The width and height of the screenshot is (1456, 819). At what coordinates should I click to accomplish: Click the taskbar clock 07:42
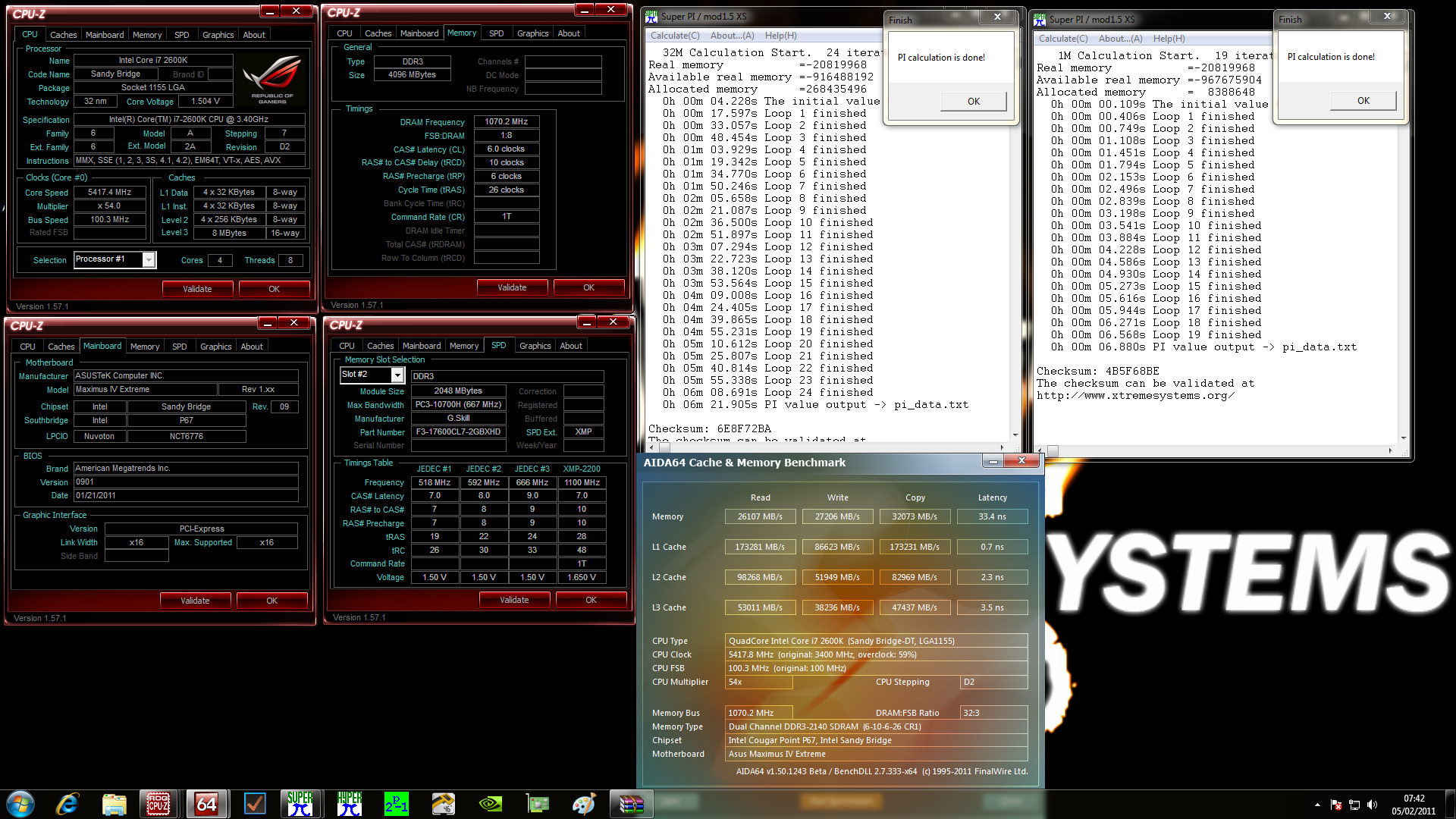(x=1414, y=799)
